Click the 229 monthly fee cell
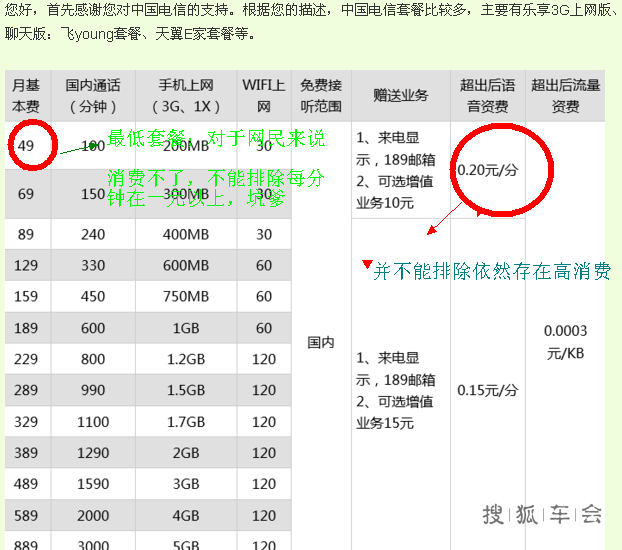This screenshot has height=550, width=622. pyautogui.click(x=28, y=359)
